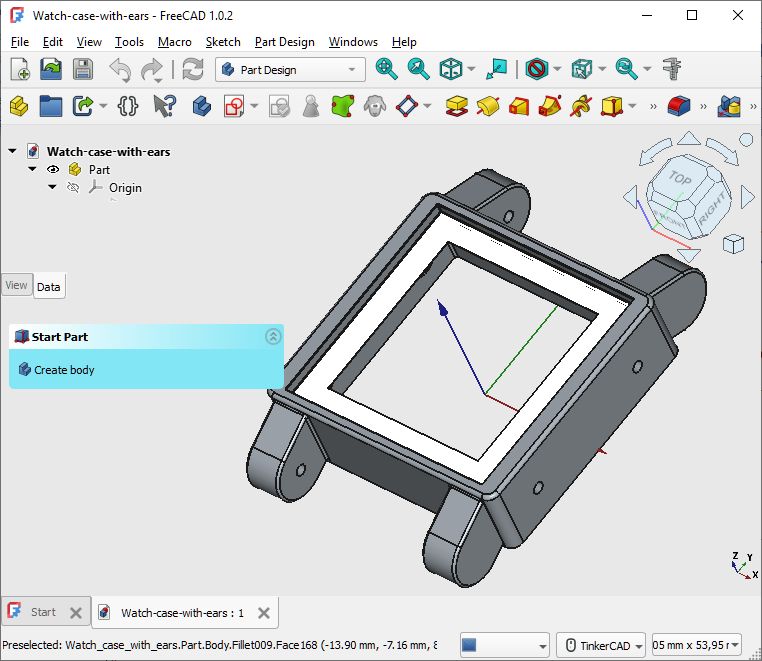Click the link export arrow icon
This screenshot has width=762, height=661.
point(83,106)
